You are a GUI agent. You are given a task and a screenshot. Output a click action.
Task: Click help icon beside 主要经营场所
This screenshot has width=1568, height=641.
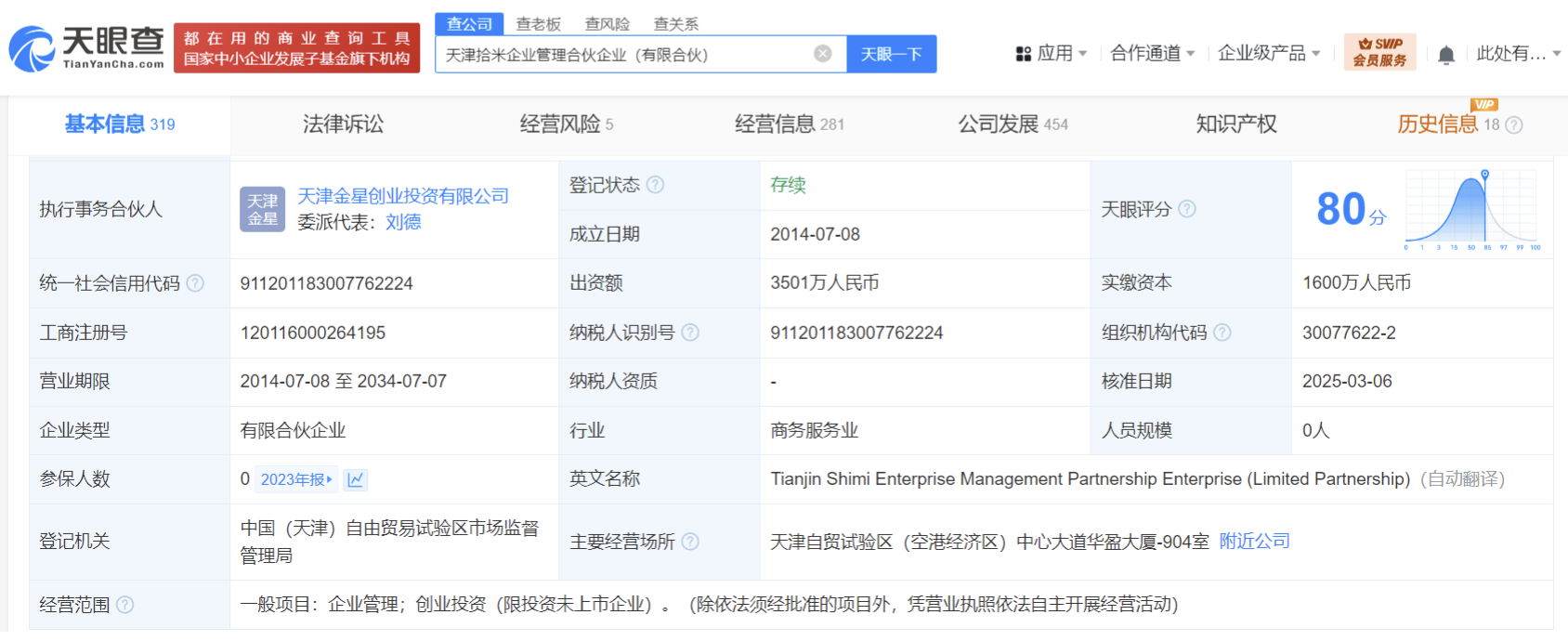tap(690, 542)
